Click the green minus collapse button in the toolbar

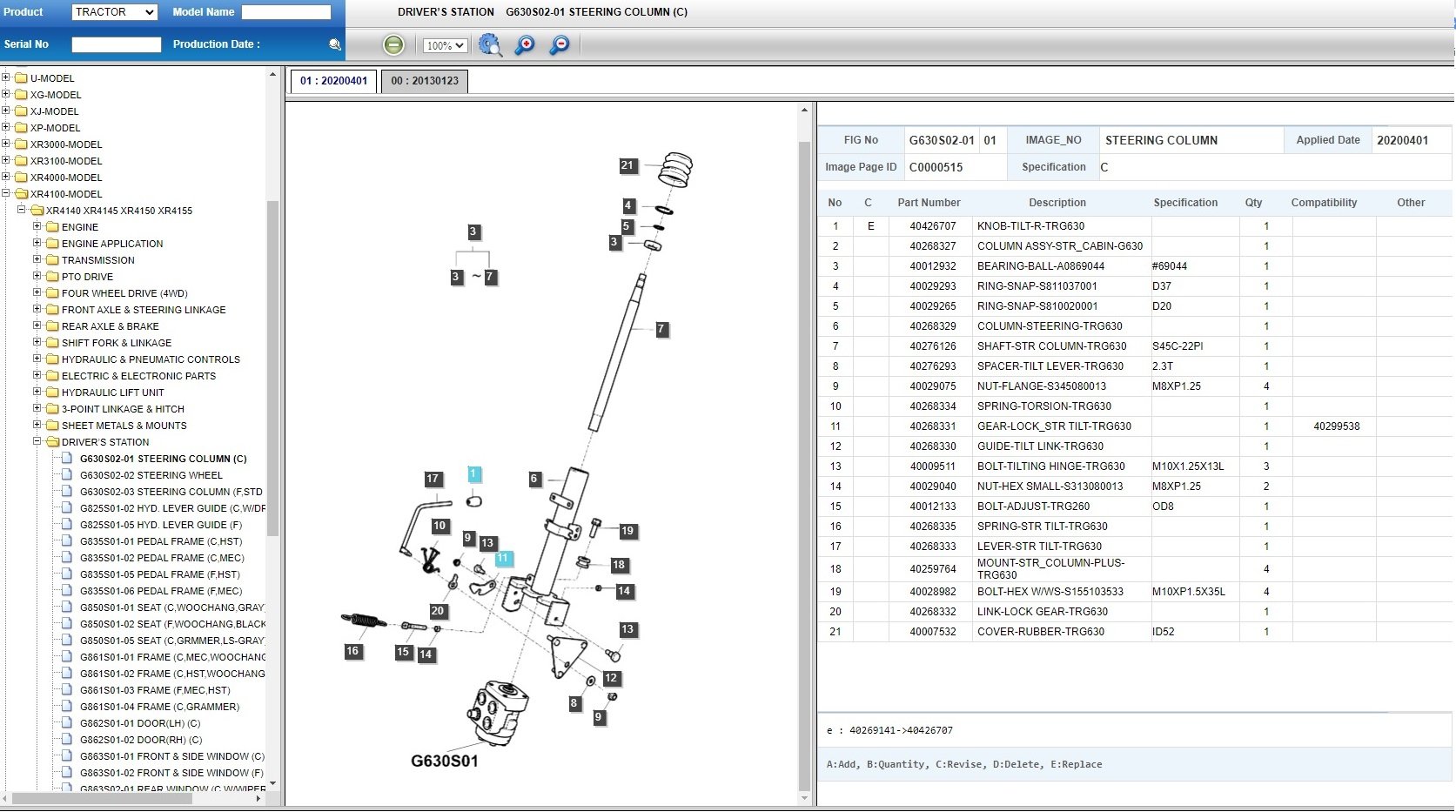(393, 45)
